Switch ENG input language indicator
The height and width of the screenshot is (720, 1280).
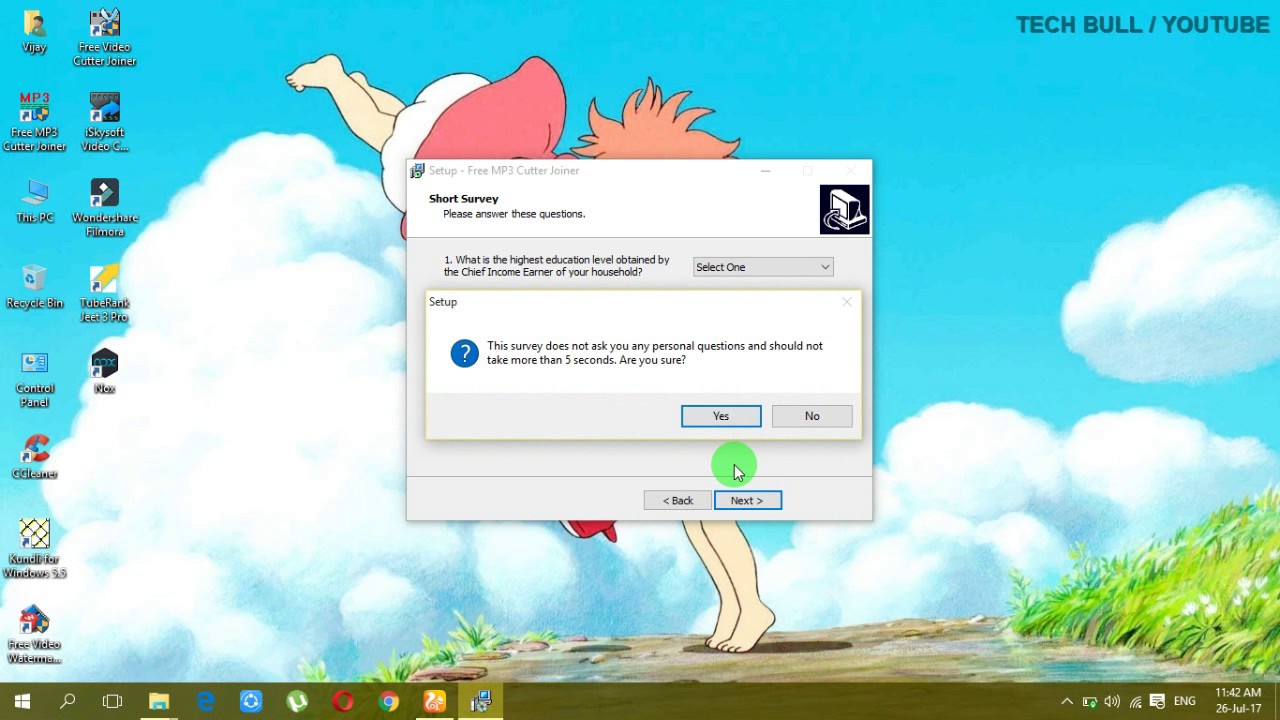click(x=1185, y=702)
